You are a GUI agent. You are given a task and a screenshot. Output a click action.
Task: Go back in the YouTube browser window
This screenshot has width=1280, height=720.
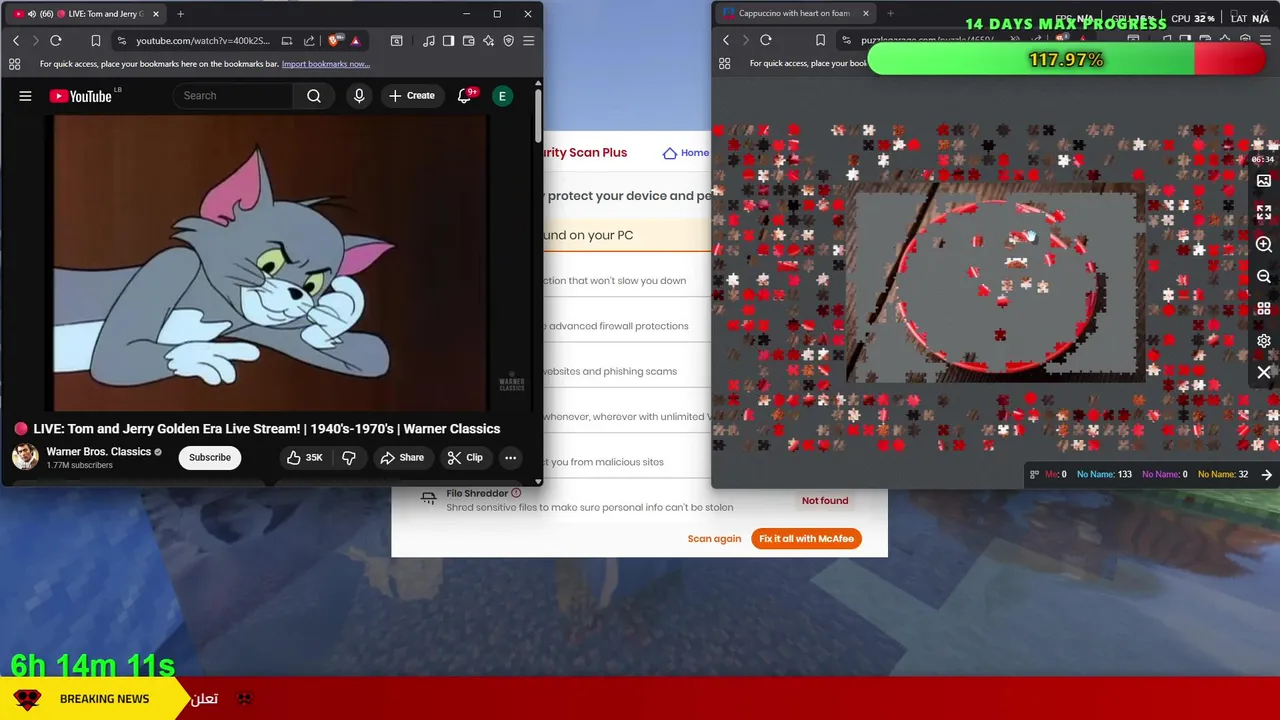click(x=16, y=41)
